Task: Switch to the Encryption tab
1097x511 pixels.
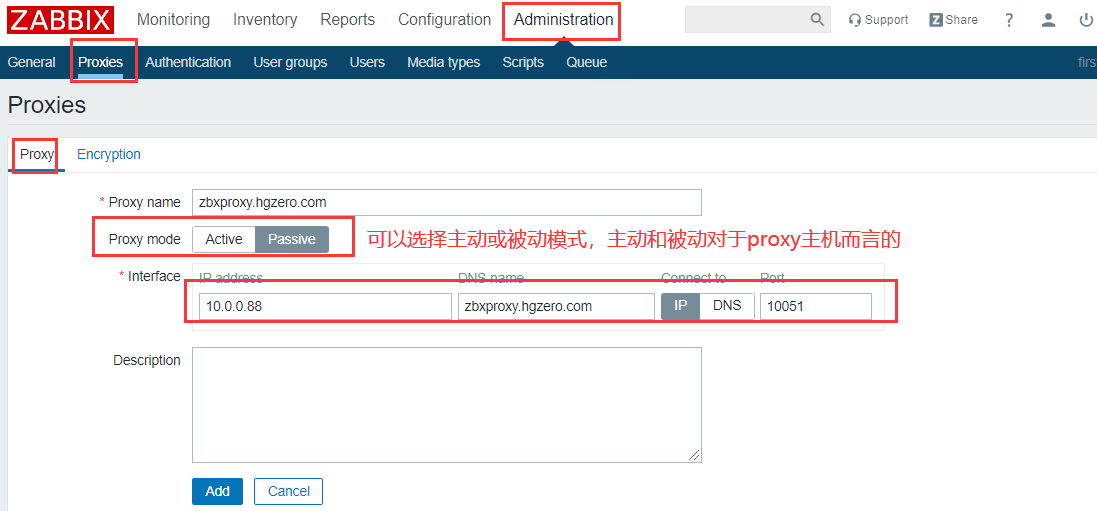Action: pos(108,154)
